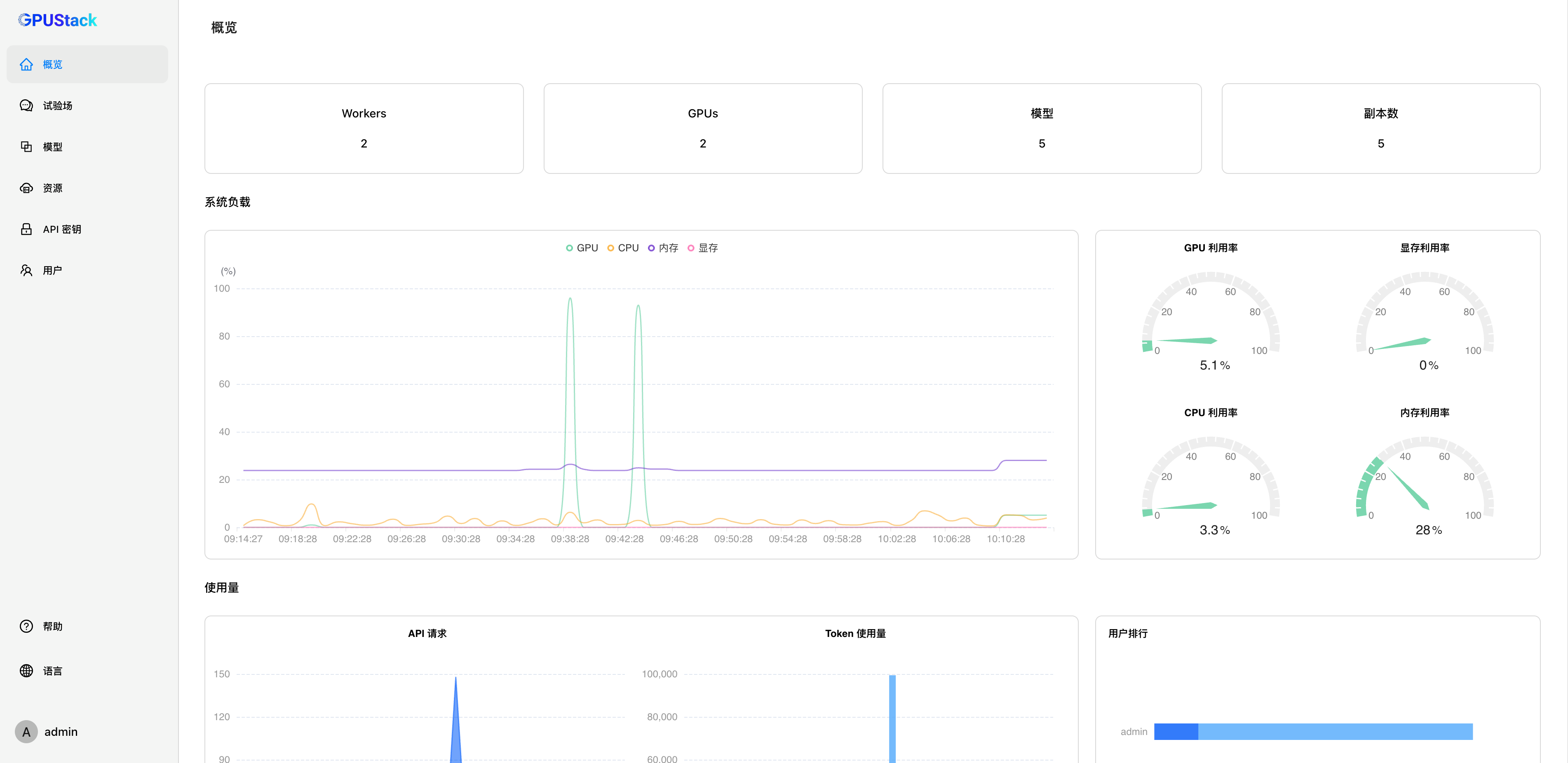Viewport: 1568px width, 763px height.
Task: Click the Users person icon
Action: pyautogui.click(x=26, y=270)
